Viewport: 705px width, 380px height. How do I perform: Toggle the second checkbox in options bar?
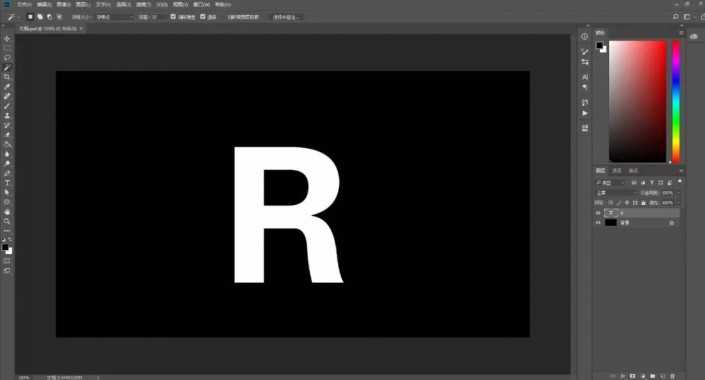(202, 17)
